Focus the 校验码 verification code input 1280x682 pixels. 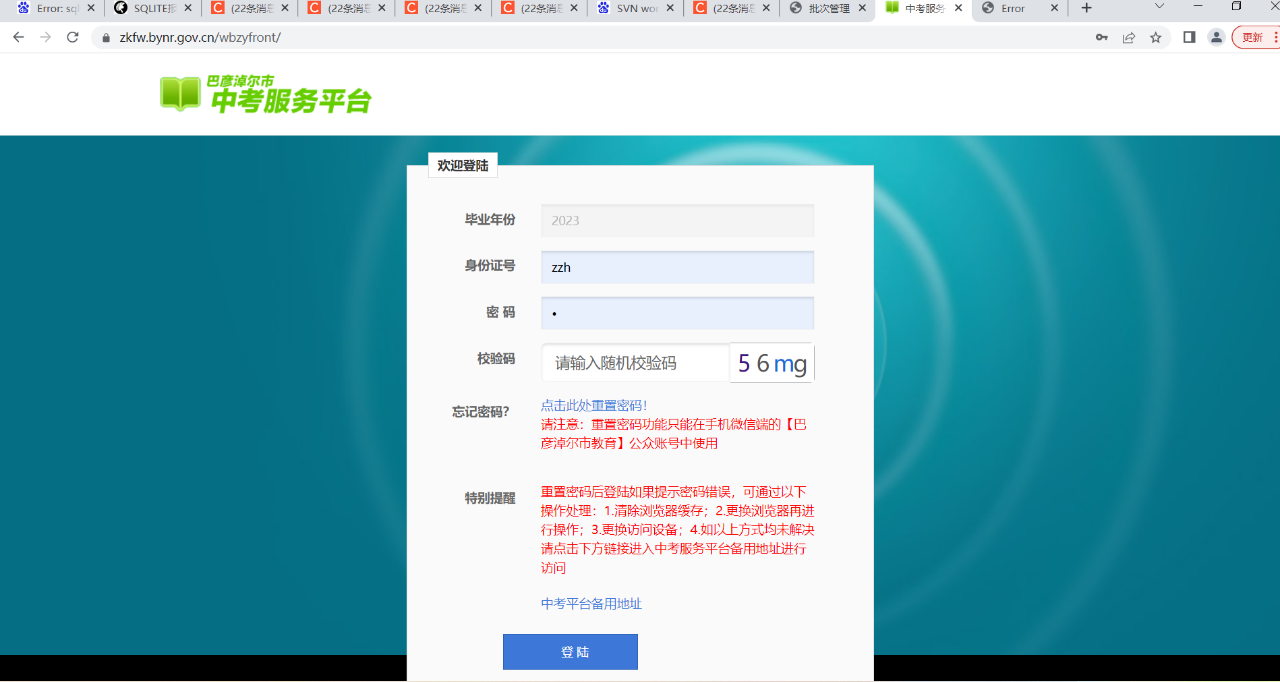click(x=636, y=363)
